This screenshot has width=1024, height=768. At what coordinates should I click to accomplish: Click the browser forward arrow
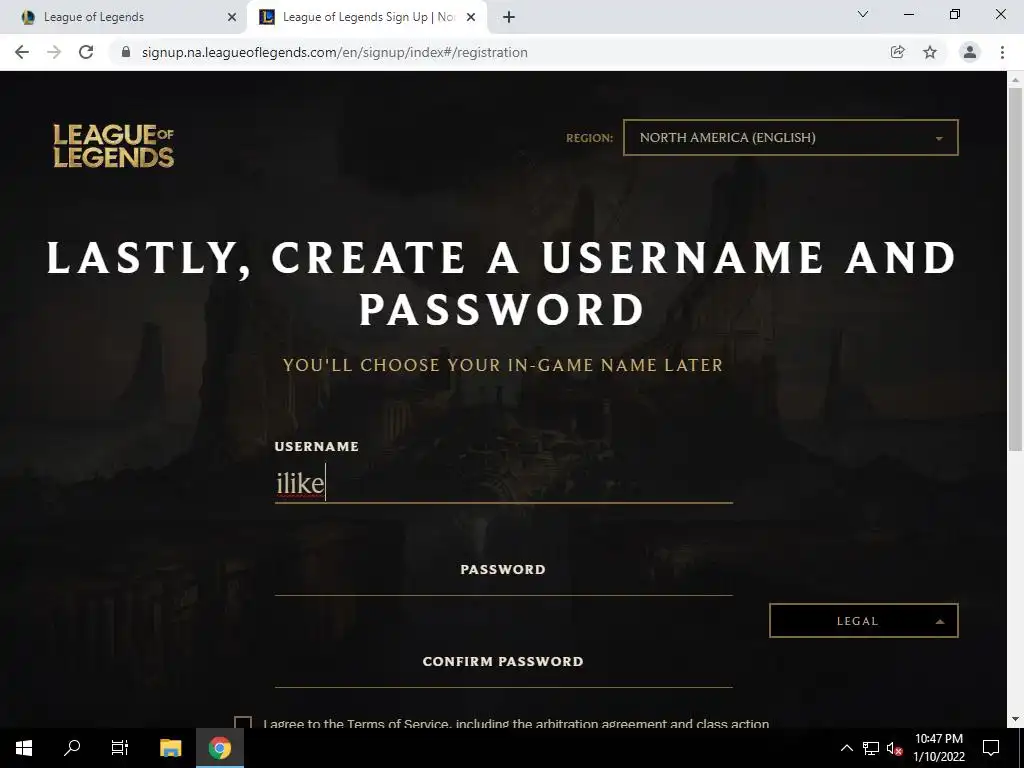tap(54, 52)
